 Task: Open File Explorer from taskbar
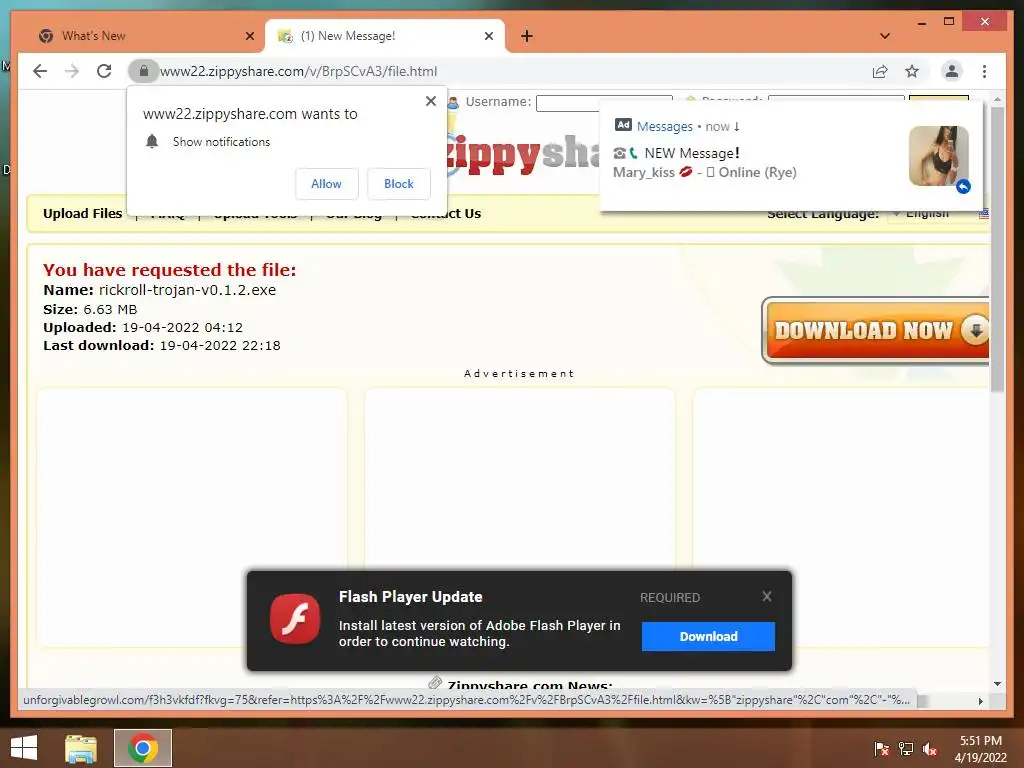pos(80,748)
